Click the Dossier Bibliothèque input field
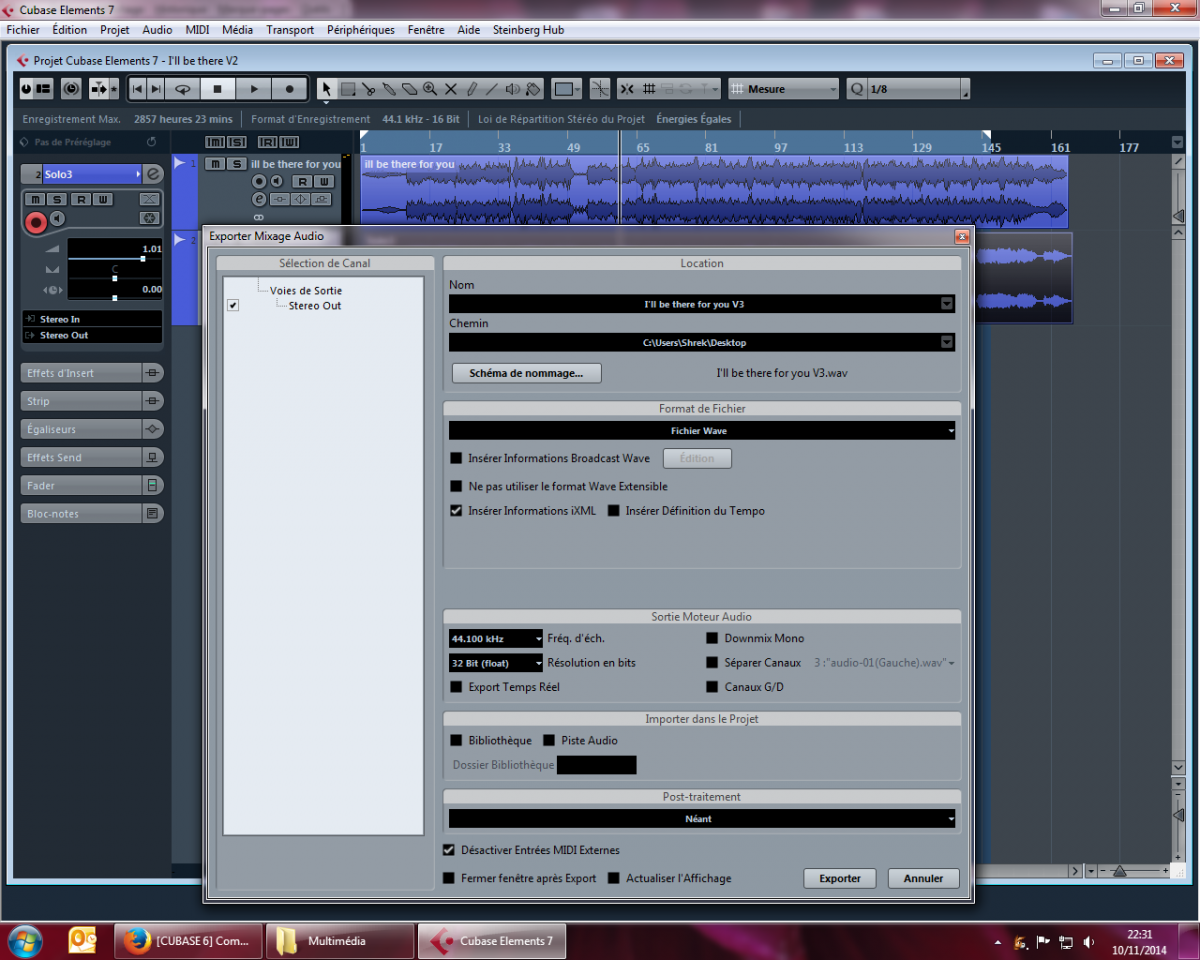Screen dimensions: 1200x960 click(597, 765)
